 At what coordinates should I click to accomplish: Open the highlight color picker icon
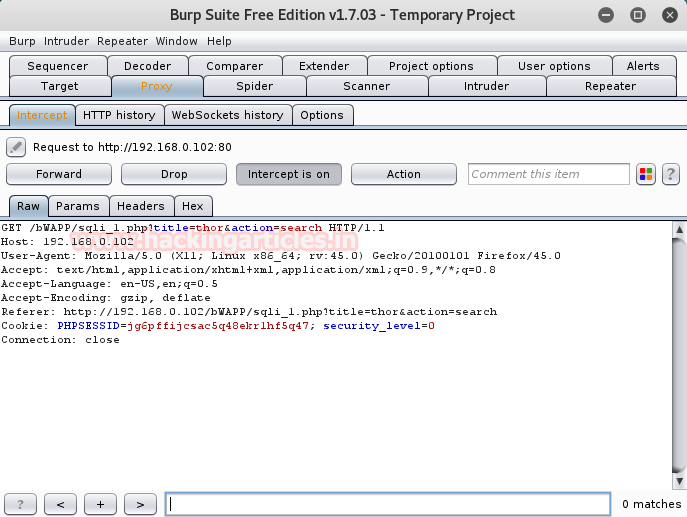click(x=646, y=174)
